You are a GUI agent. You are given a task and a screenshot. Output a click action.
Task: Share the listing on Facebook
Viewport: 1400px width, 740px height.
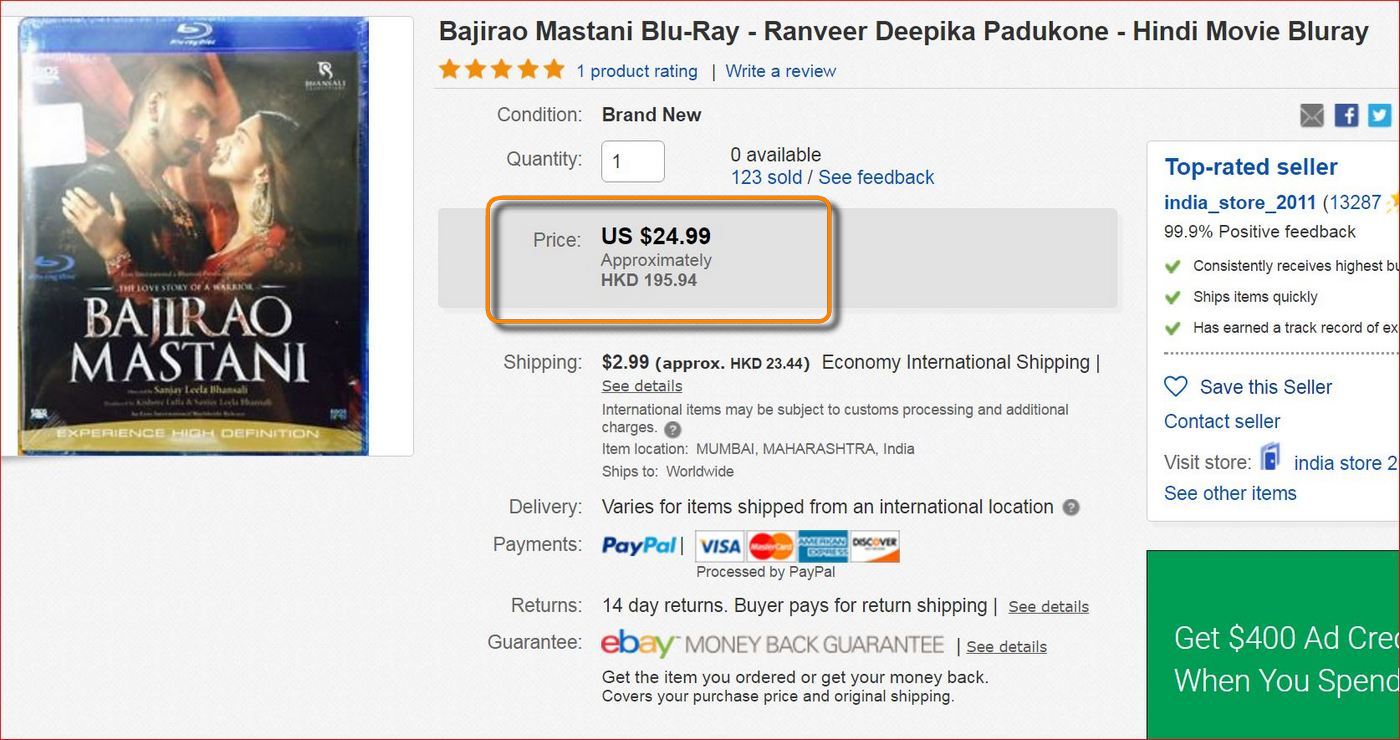point(1346,115)
